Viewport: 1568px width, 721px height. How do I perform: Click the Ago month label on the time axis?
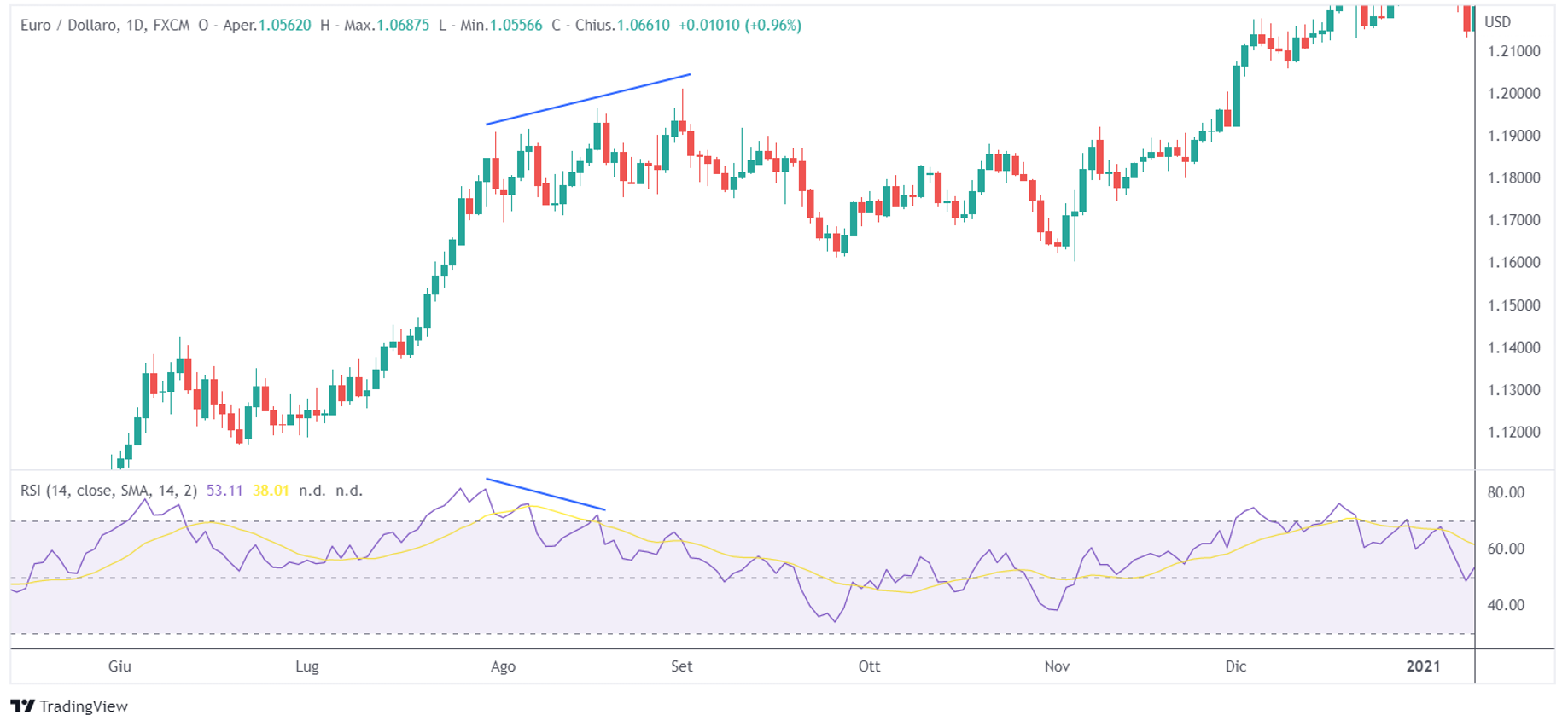[503, 666]
